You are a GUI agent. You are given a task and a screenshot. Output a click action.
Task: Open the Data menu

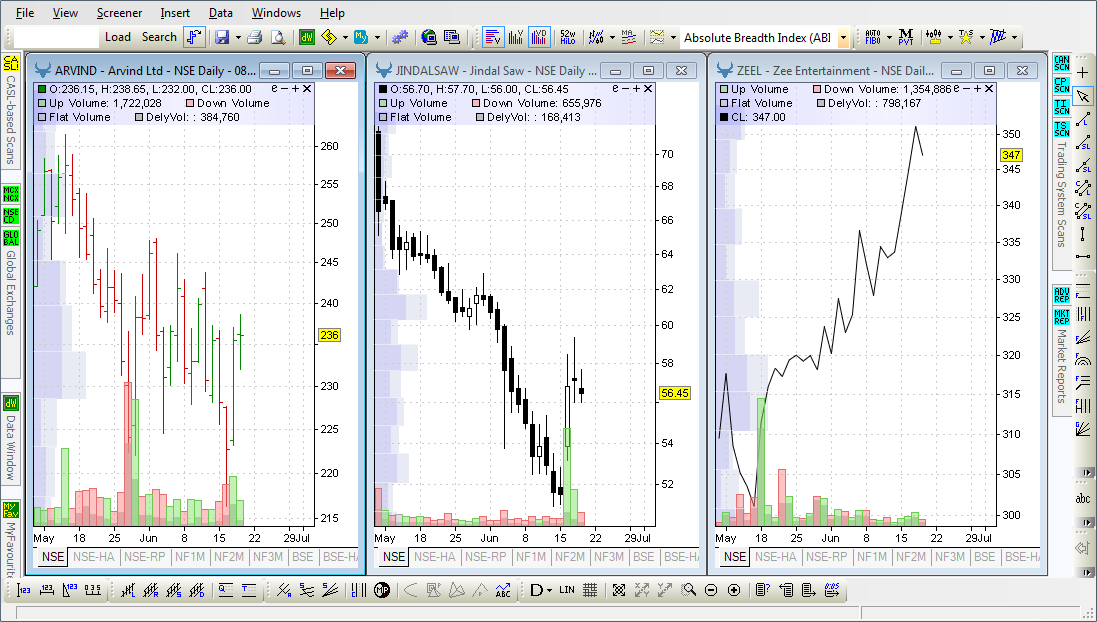pos(221,13)
